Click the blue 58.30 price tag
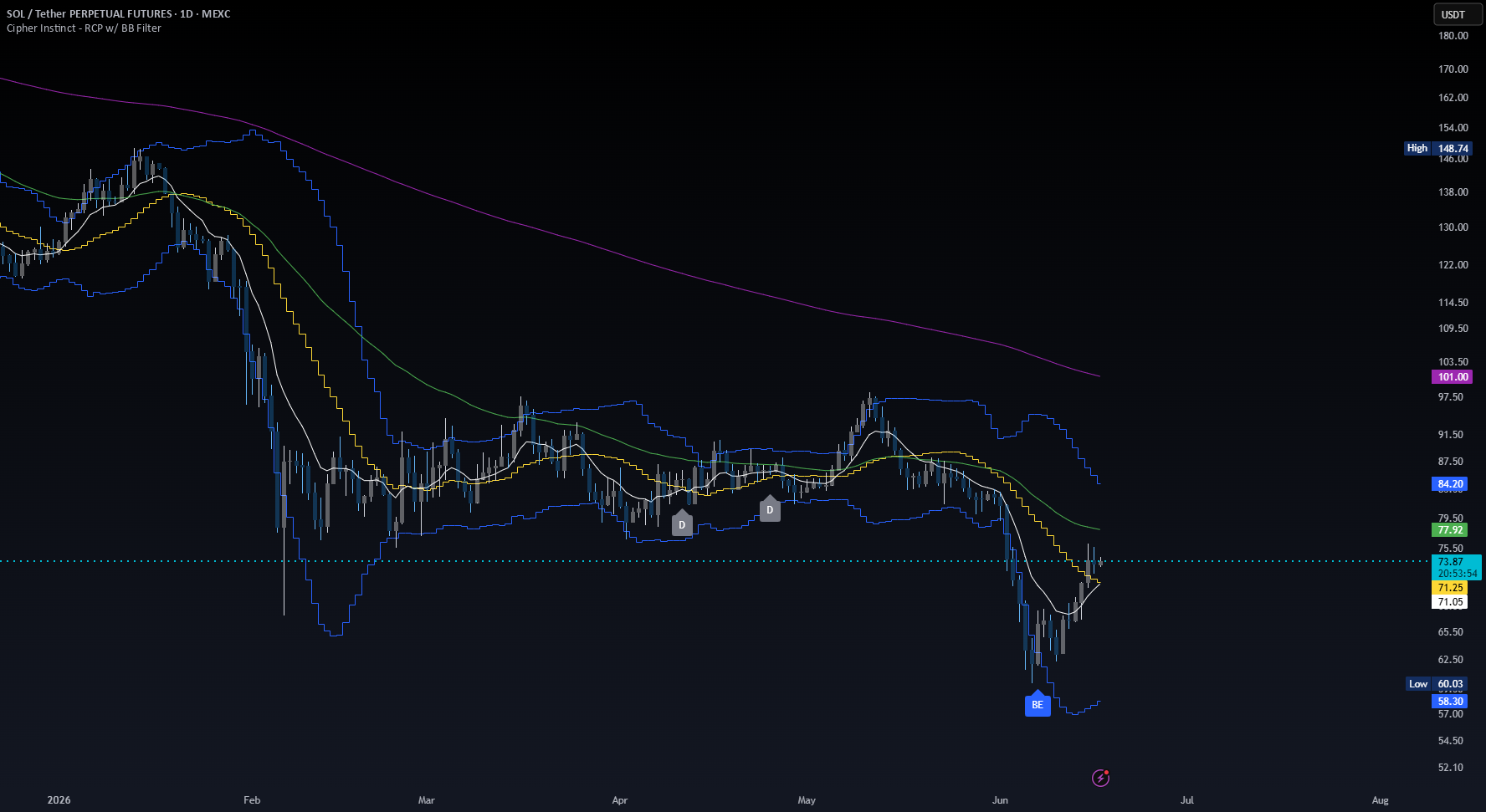1486x812 pixels. [x=1450, y=701]
